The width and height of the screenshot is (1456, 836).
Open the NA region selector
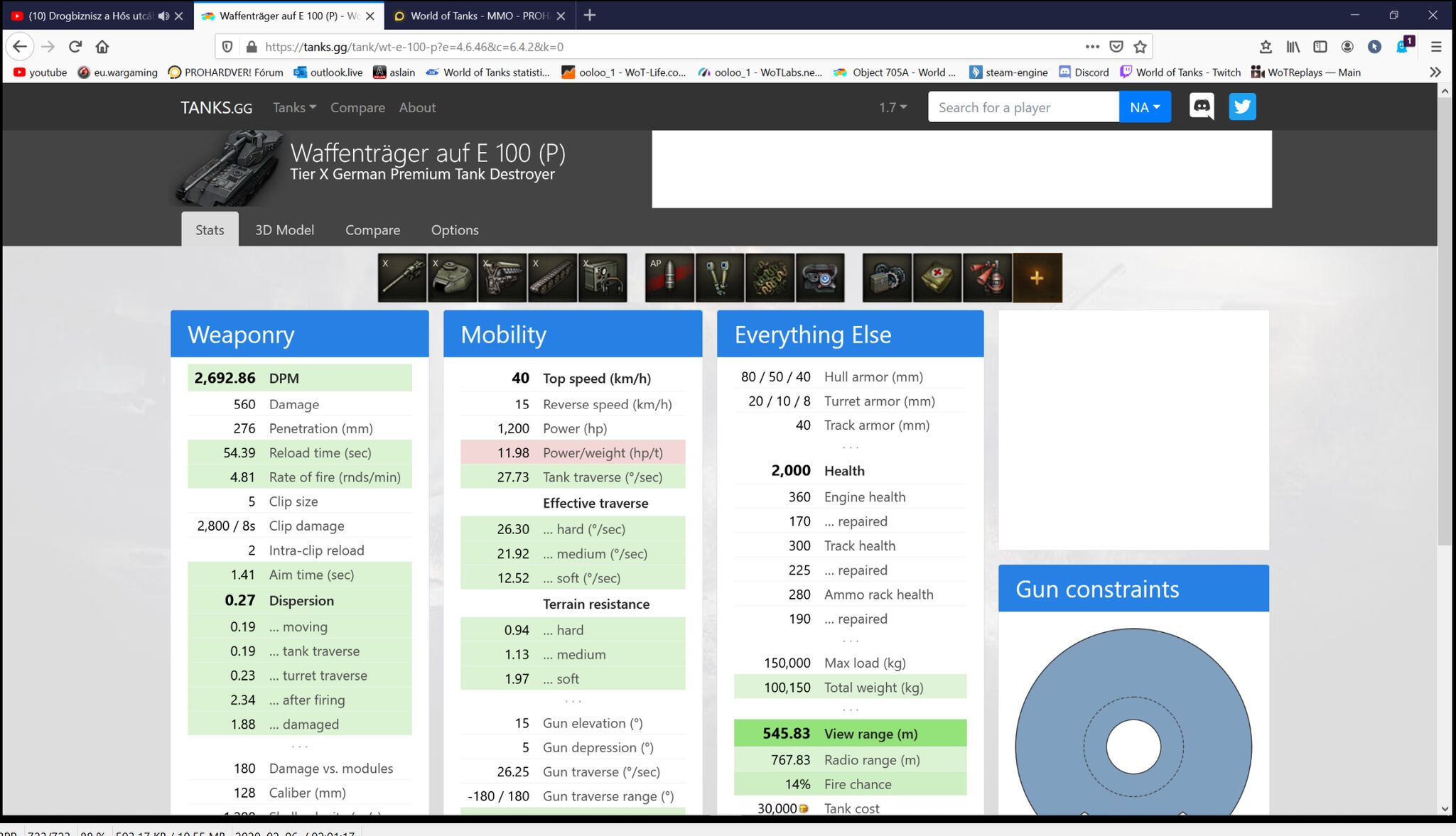[1144, 107]
